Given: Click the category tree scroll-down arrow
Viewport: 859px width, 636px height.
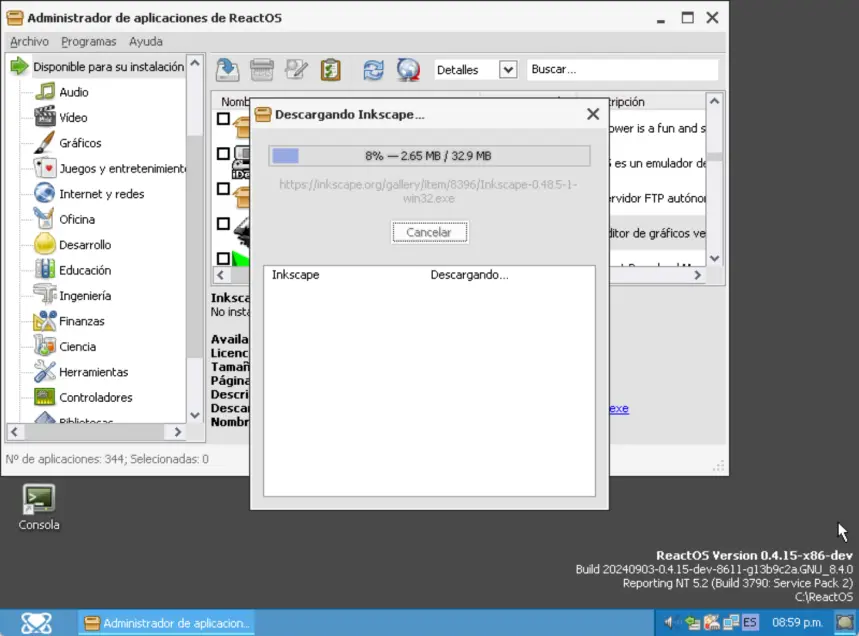Looking at the screenshot, I should (194, 415).
